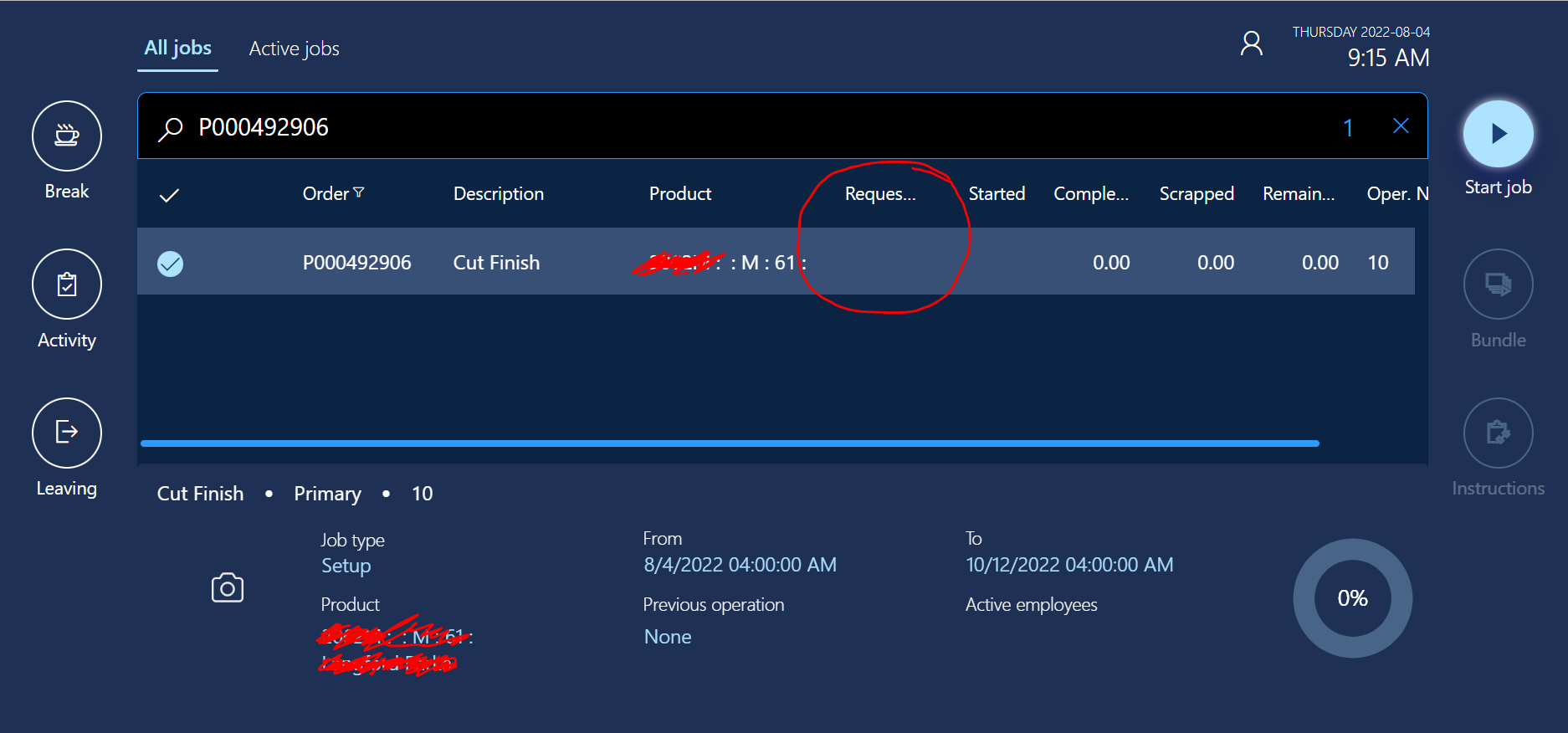Viewport: 1568px width, 733px height.
Task: Click the P000492906 order cell
Action: [x=357, y=263]
